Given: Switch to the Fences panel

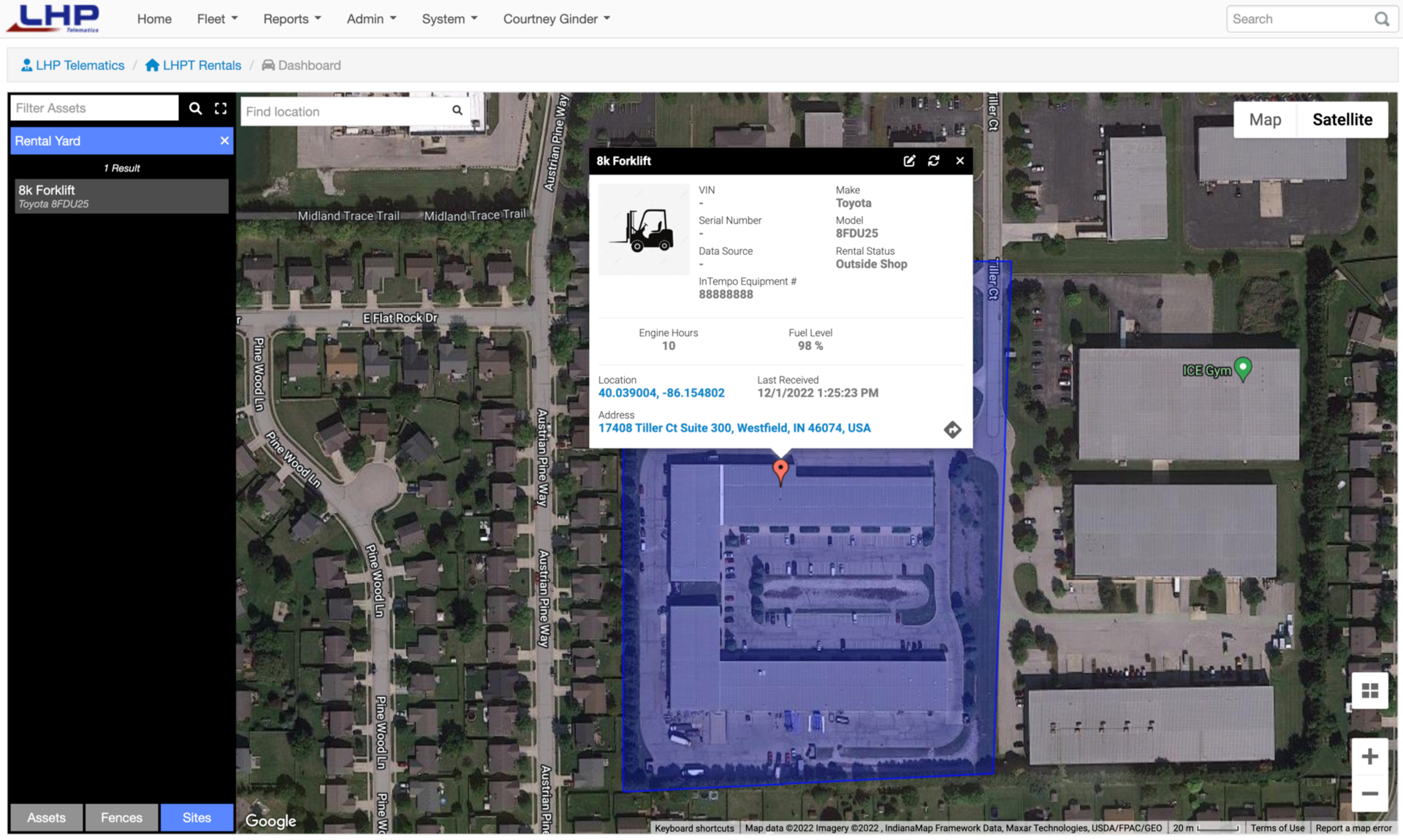Looking at the screenshot, I should pyautogui.click(x=121, y=817).
